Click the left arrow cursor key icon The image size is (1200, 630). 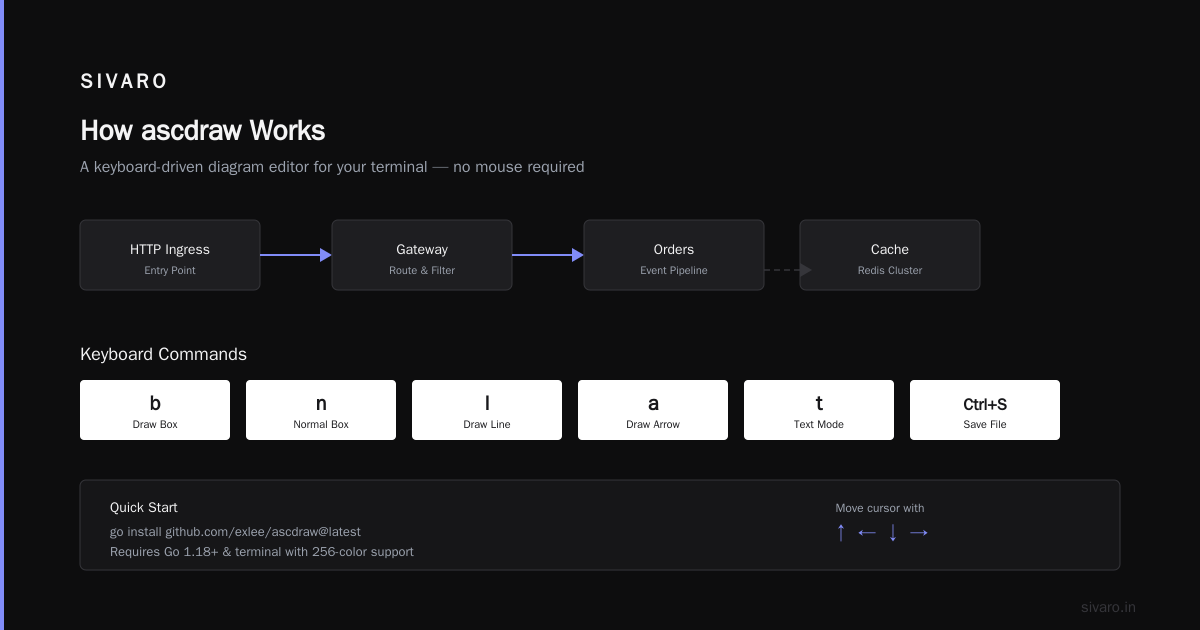tap(867, 533)
